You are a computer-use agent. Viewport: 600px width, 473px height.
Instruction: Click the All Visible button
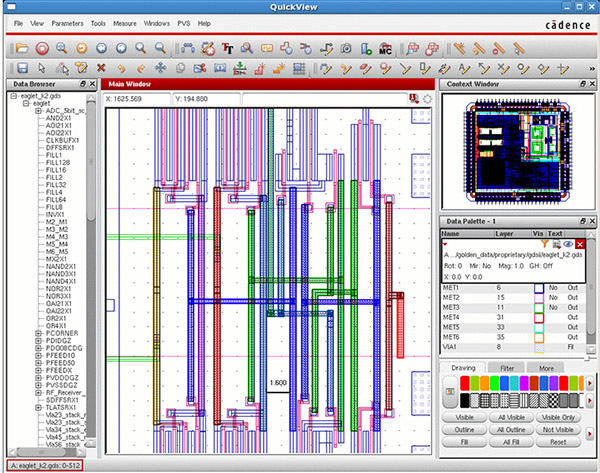coord(511,418)
